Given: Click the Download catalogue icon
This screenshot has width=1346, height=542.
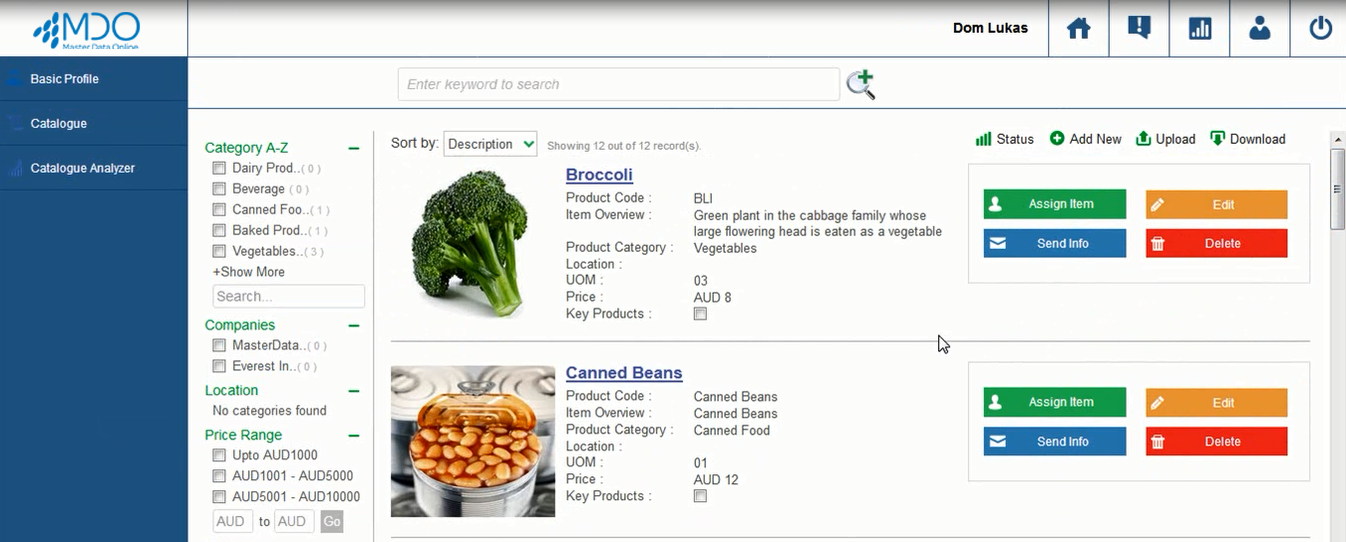Looking at the screenshot, I should click(1218, 139).
